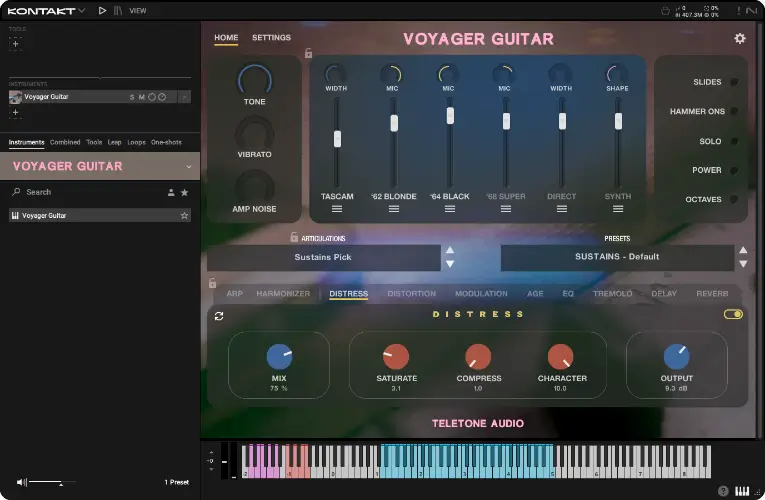Toggle the HAMMER ONS switch
This screenshot has height=500, width=765.
[734, 111]
